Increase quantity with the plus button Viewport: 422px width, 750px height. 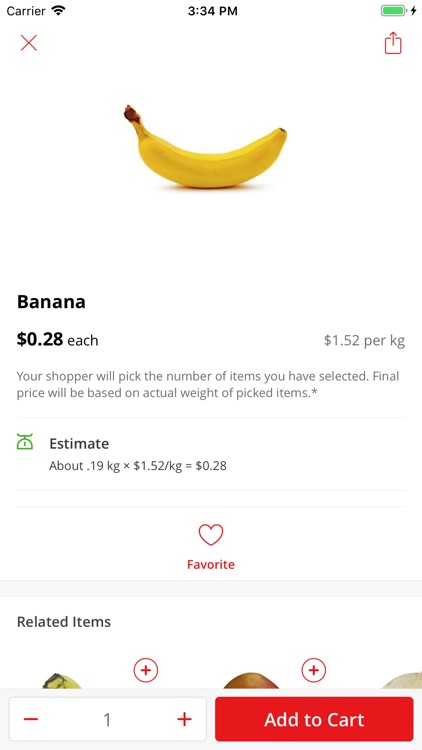point(184,719)
